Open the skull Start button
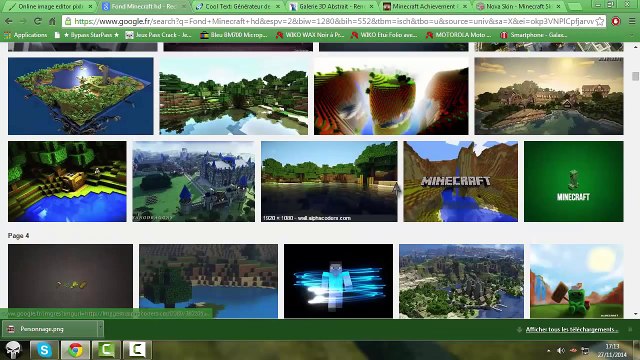 click(x=13, y=350)
